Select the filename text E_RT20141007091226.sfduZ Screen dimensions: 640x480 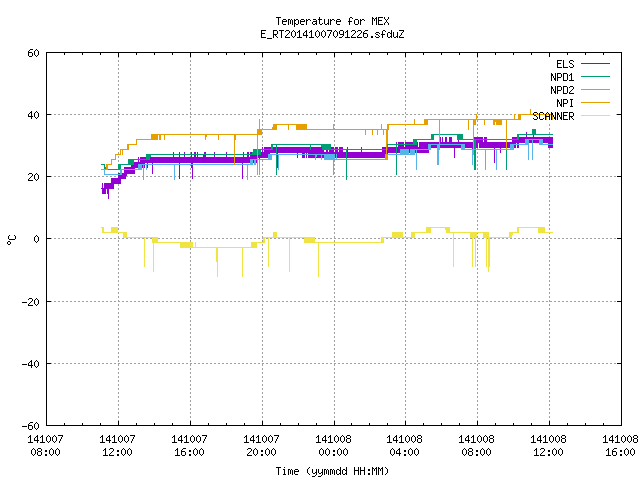332,34
